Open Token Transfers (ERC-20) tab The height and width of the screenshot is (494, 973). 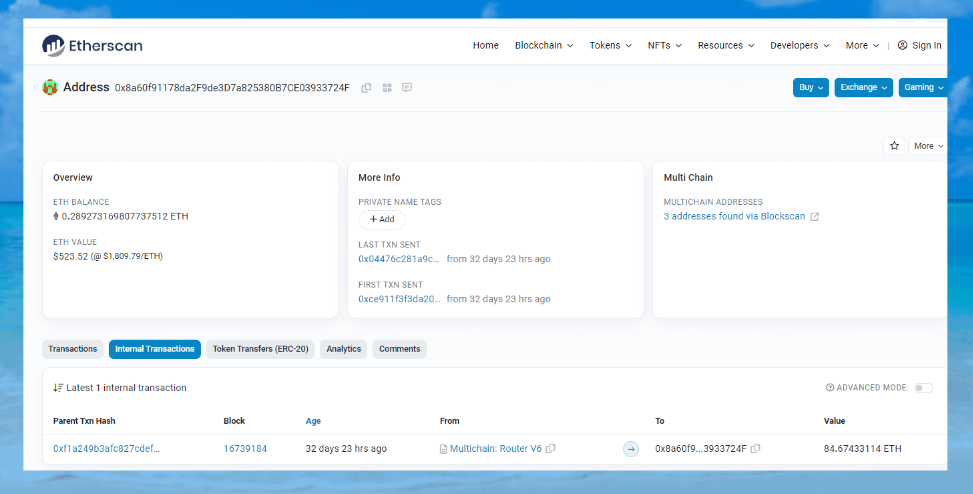coord(262,349)
